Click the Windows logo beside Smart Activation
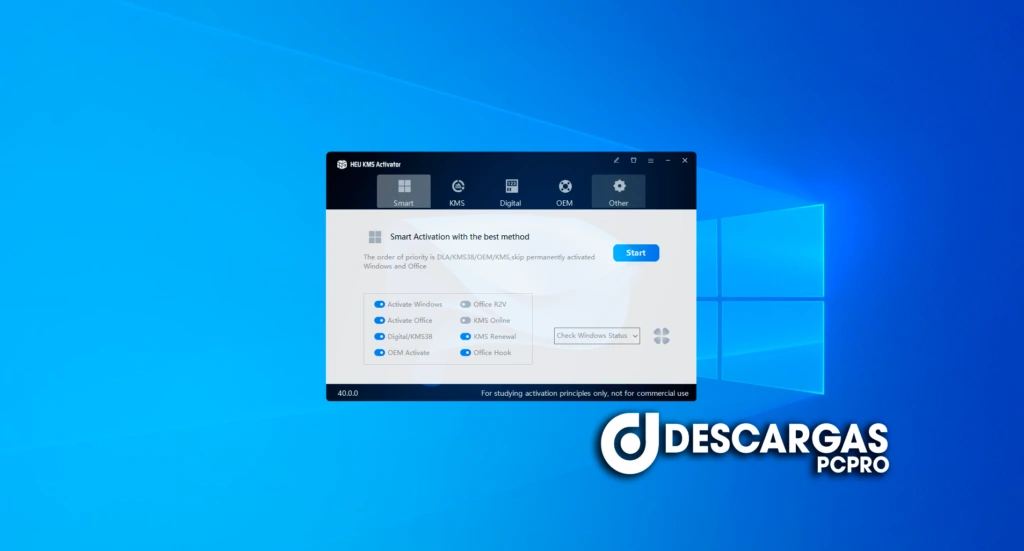Viewport: 1024px width, 551px height. pos(375,237)
